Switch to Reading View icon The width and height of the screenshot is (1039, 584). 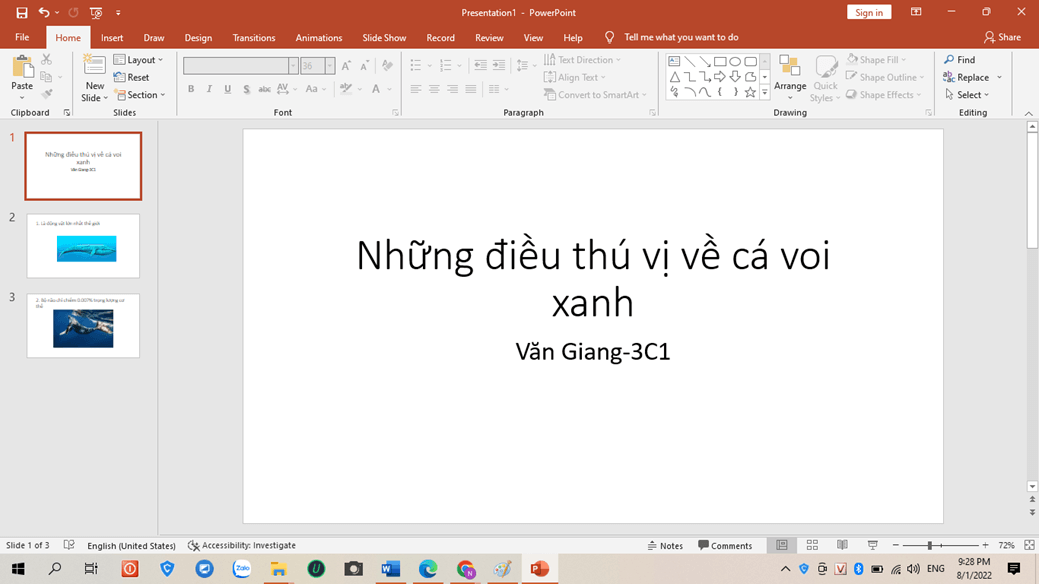[x=842, y=545]
